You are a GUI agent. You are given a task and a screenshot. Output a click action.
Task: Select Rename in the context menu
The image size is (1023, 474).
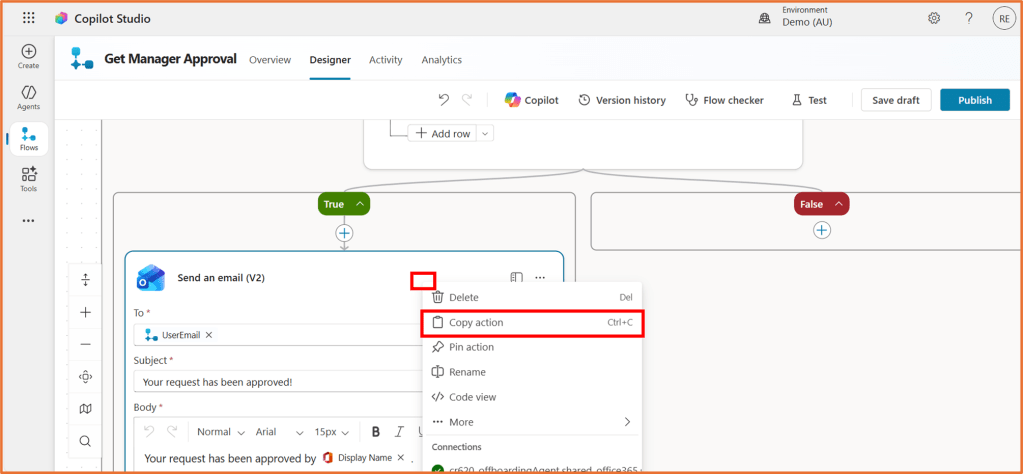coord(532,372)
